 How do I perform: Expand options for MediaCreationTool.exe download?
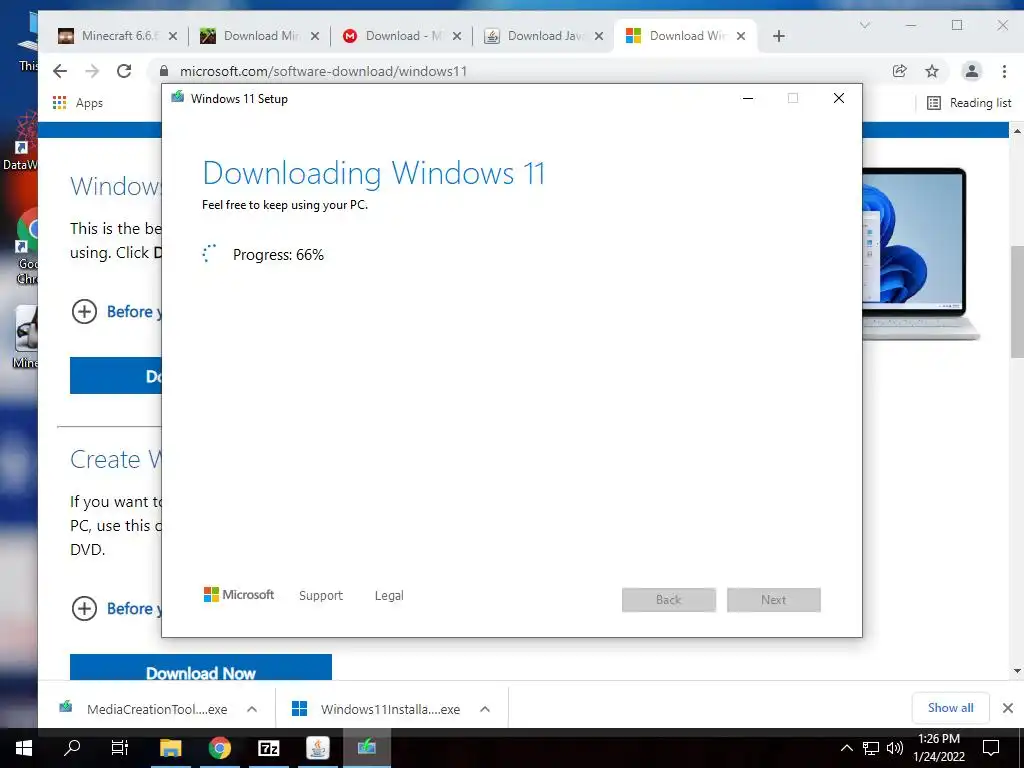(x=252, y=709)
